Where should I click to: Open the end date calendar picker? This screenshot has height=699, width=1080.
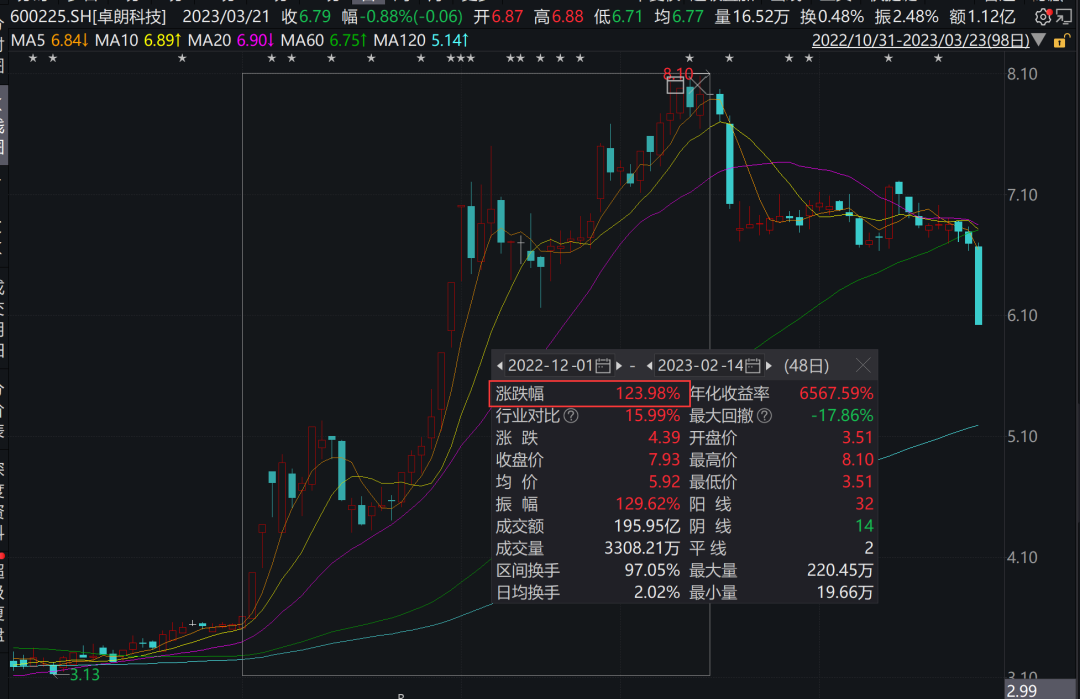753,365
